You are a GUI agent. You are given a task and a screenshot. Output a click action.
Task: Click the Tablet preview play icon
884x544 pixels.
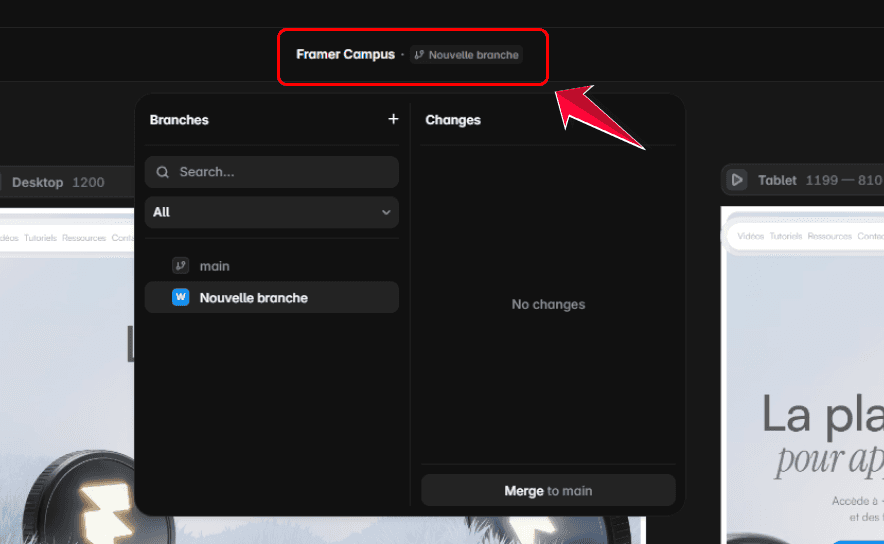(x=737, y=180)
